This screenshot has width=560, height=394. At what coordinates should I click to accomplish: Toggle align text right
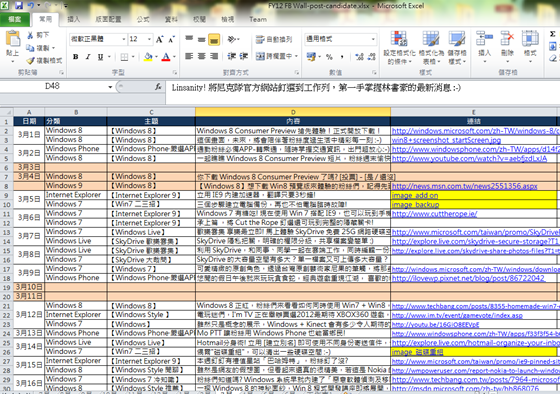click(x=214, y=56)
